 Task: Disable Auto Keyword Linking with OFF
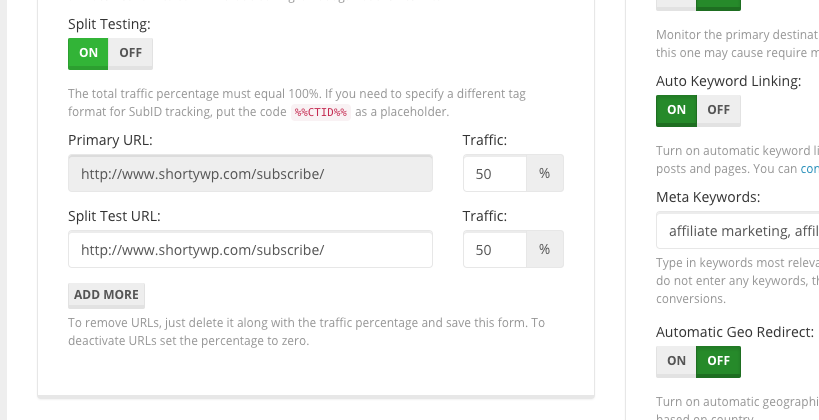tap(718, 110)
